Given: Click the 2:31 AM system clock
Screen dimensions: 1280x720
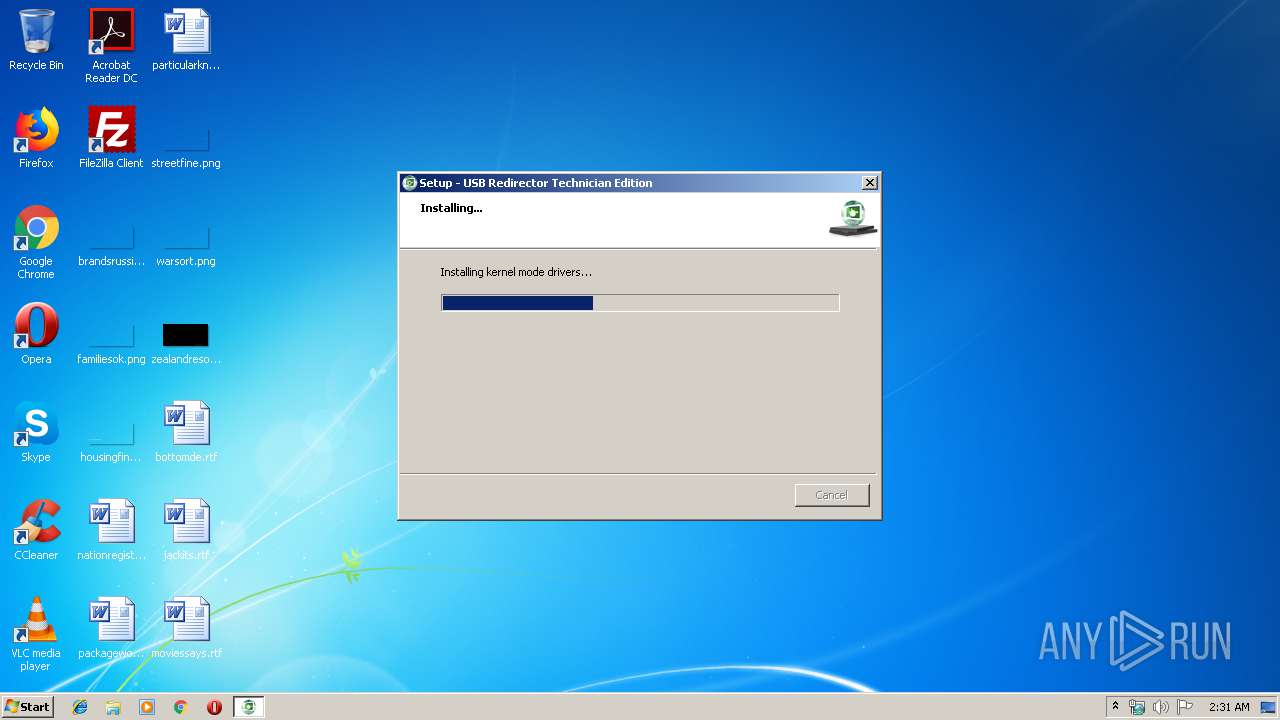Looking at the screenshot, I should pyautogui.click(x=1229, y=707).
